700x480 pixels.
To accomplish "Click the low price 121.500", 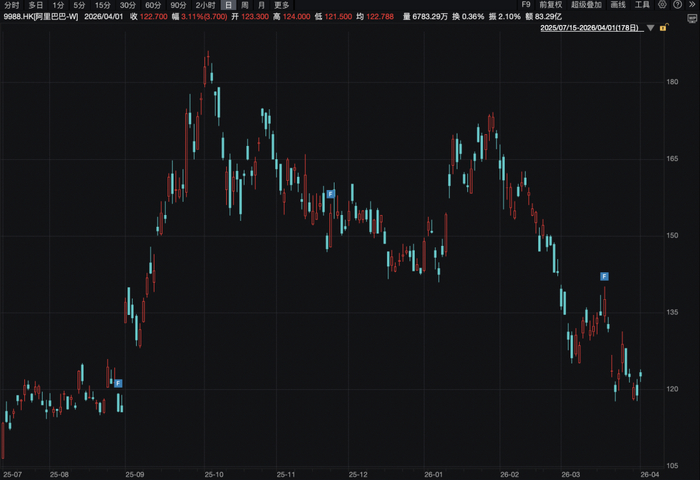I will [x=338, y=17].
